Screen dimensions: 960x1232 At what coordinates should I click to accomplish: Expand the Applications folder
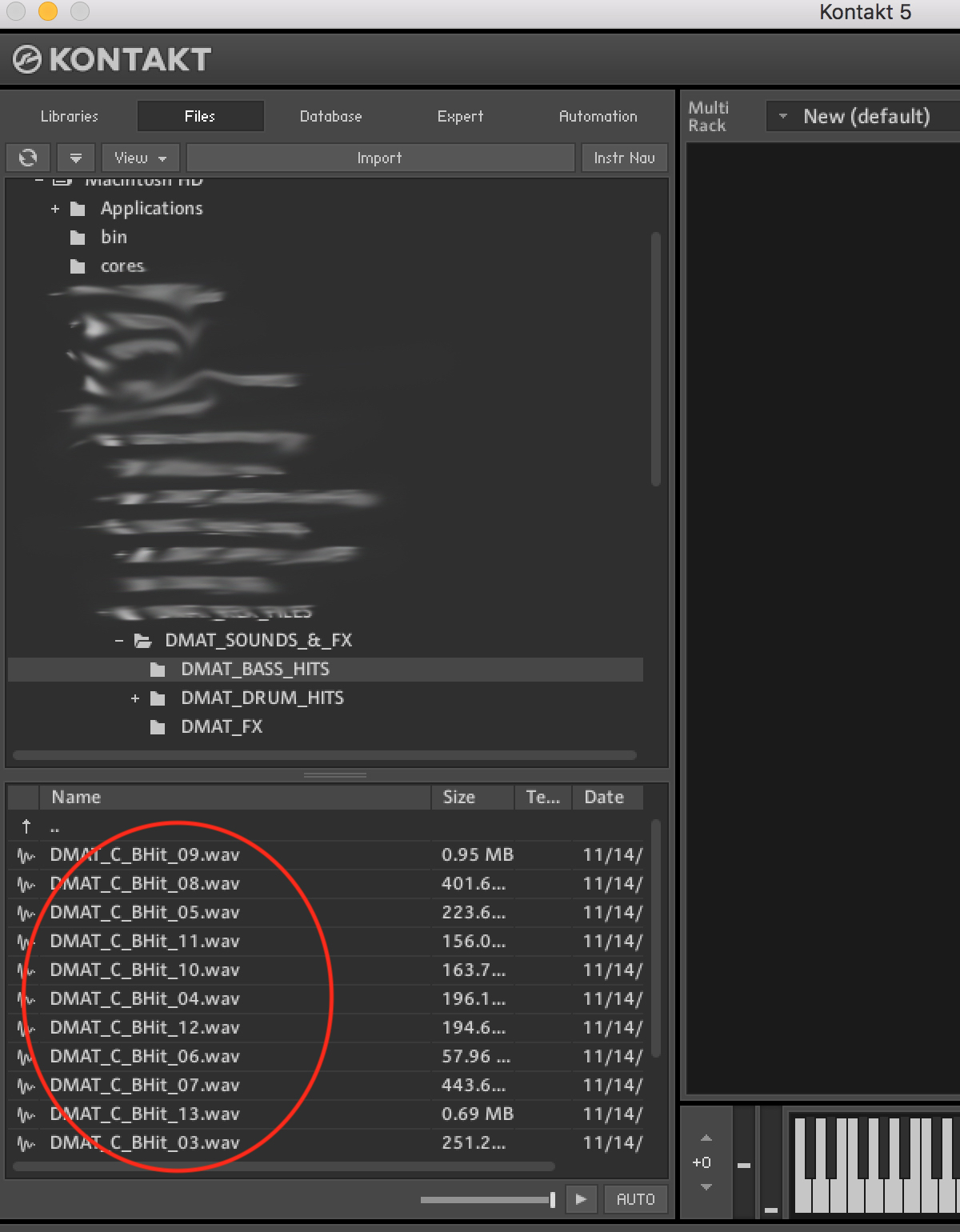(55, 209)
